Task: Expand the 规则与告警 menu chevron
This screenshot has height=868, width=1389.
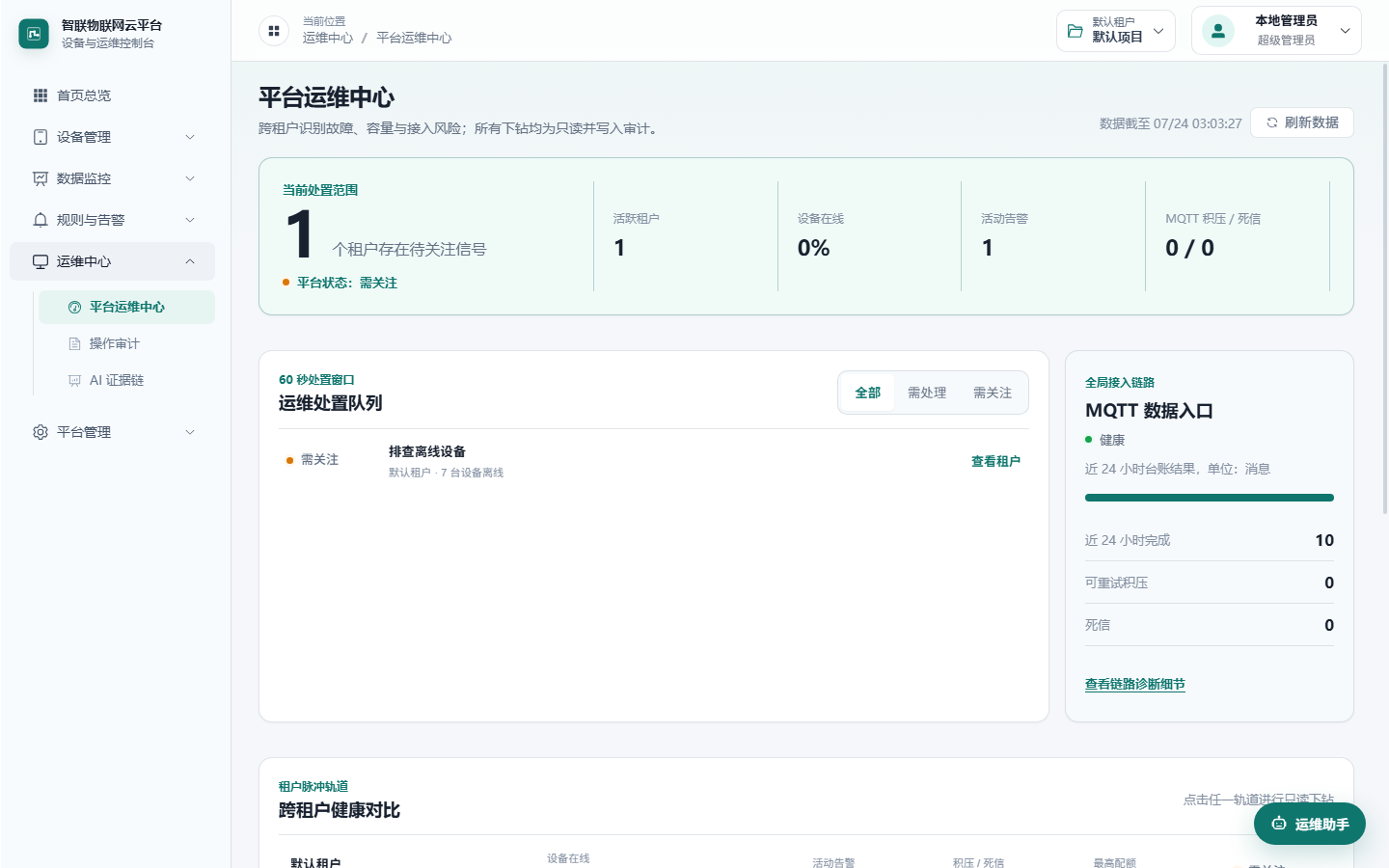Action: tap(190, 220)
